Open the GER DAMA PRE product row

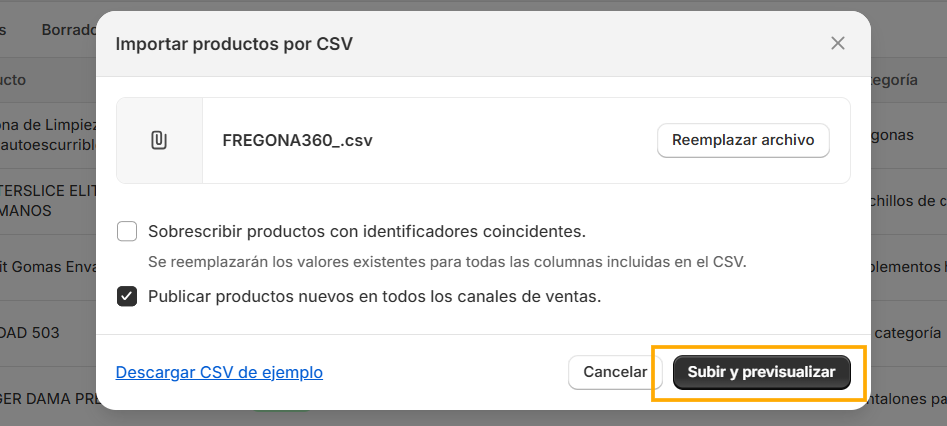click(48, 399)
